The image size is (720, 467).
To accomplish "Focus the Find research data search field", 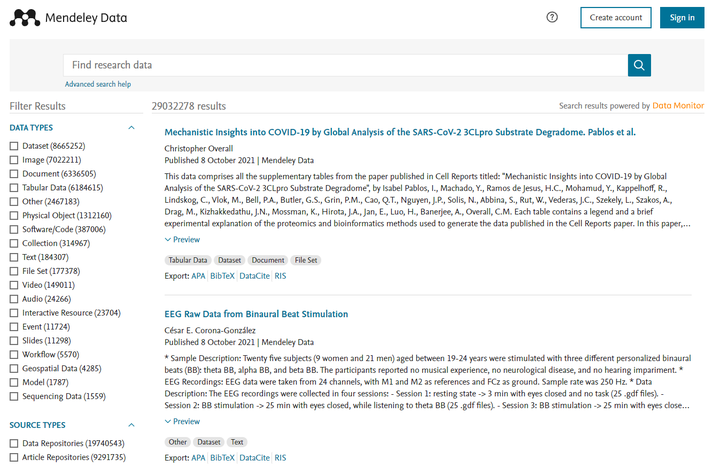I will (345, 65).
